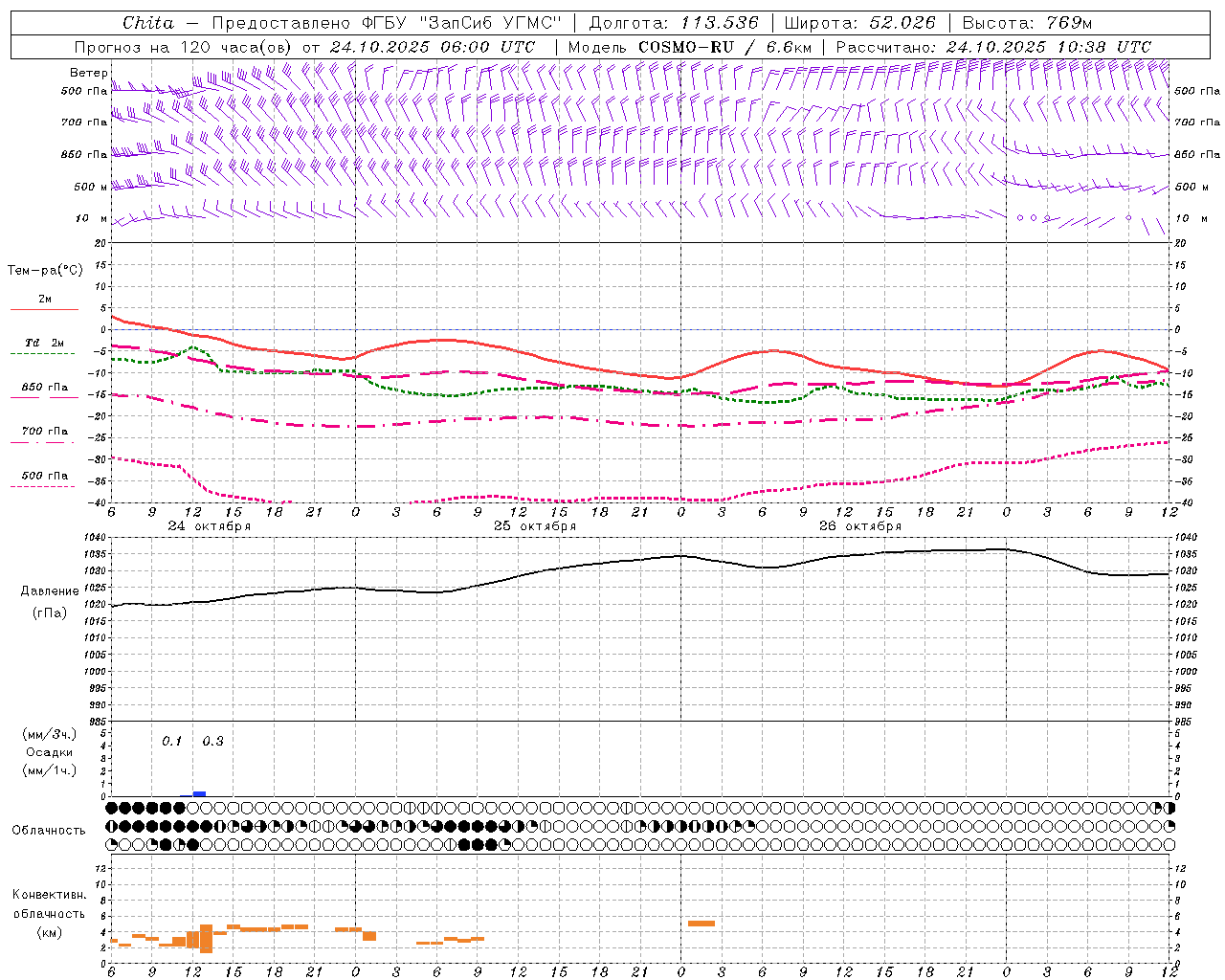Click the "Облачность" cloud cover label
The image size is (1225, 980).
pyautogui.click(x=49, y=831)
